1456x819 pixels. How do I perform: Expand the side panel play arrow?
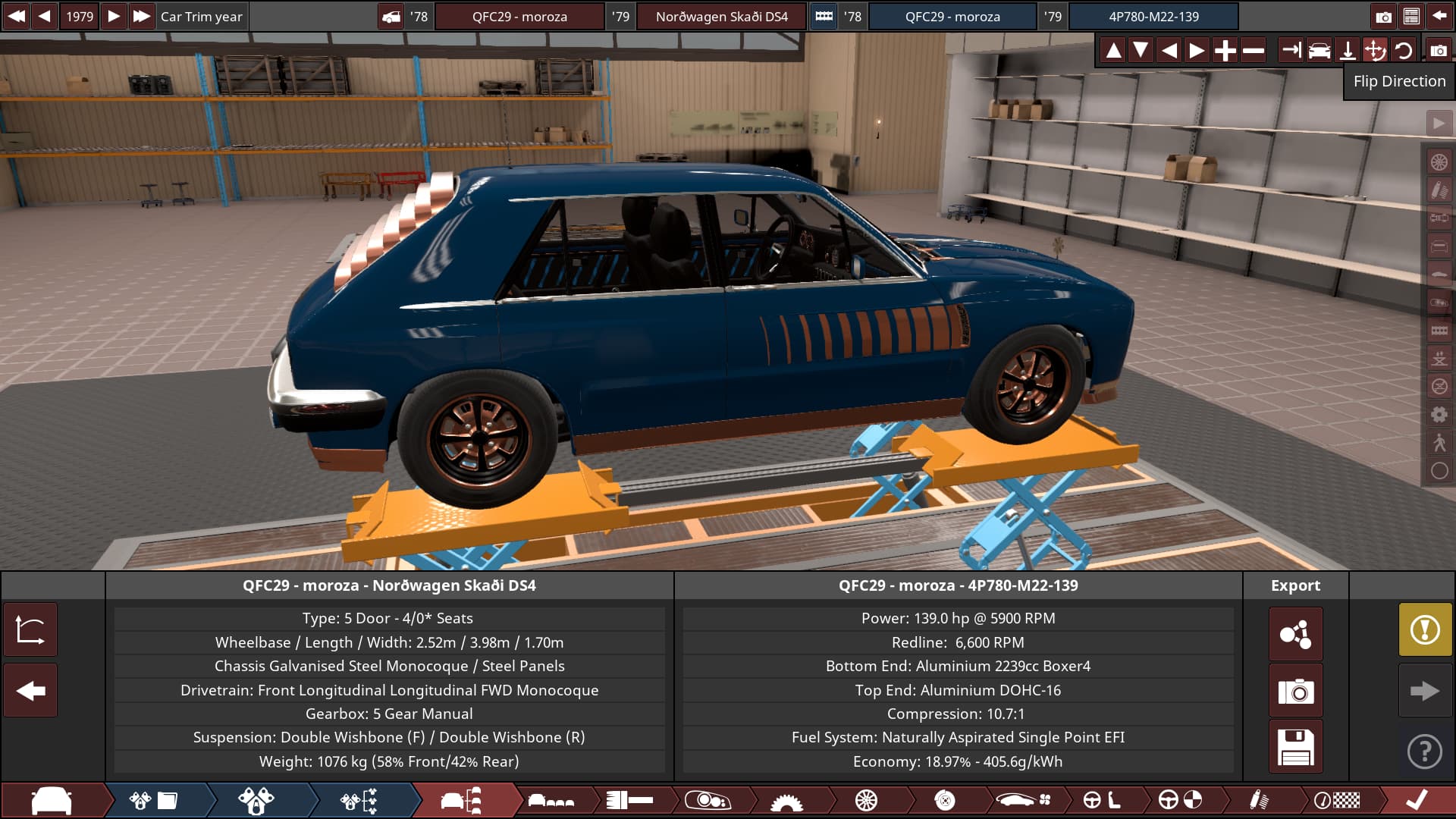1439,123
